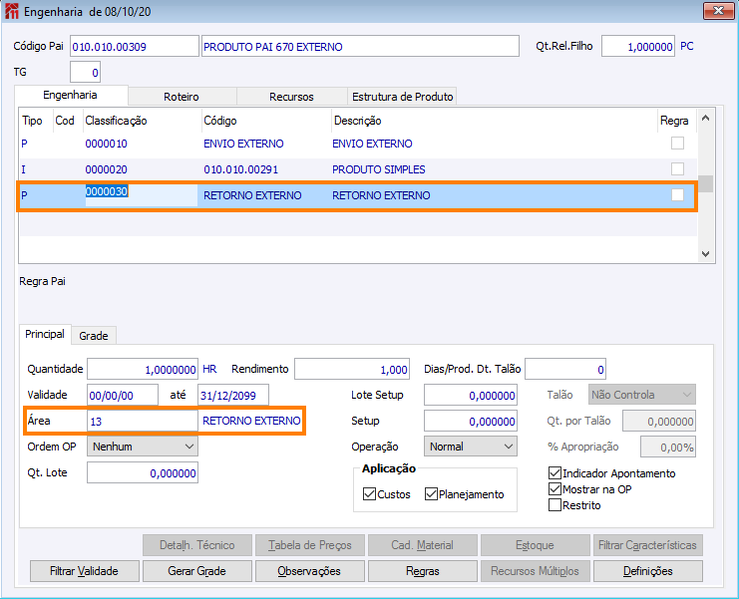
Task: Click the Estoque button
Action: point(535,545)
